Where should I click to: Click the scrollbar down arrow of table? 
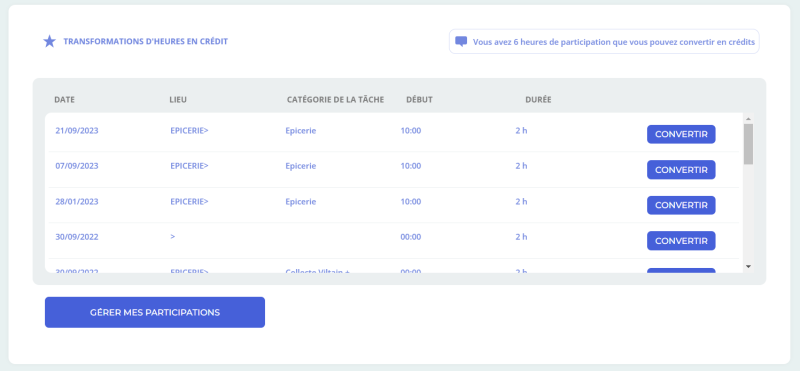coord(748,266)
